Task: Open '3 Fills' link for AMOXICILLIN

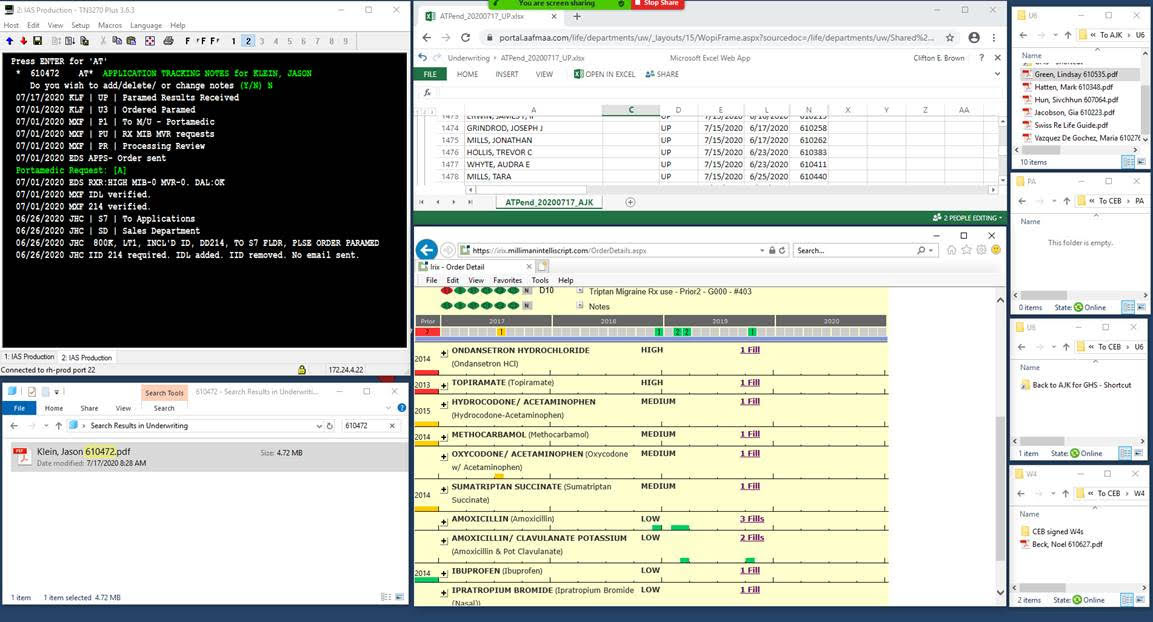Action: [752, 519]
